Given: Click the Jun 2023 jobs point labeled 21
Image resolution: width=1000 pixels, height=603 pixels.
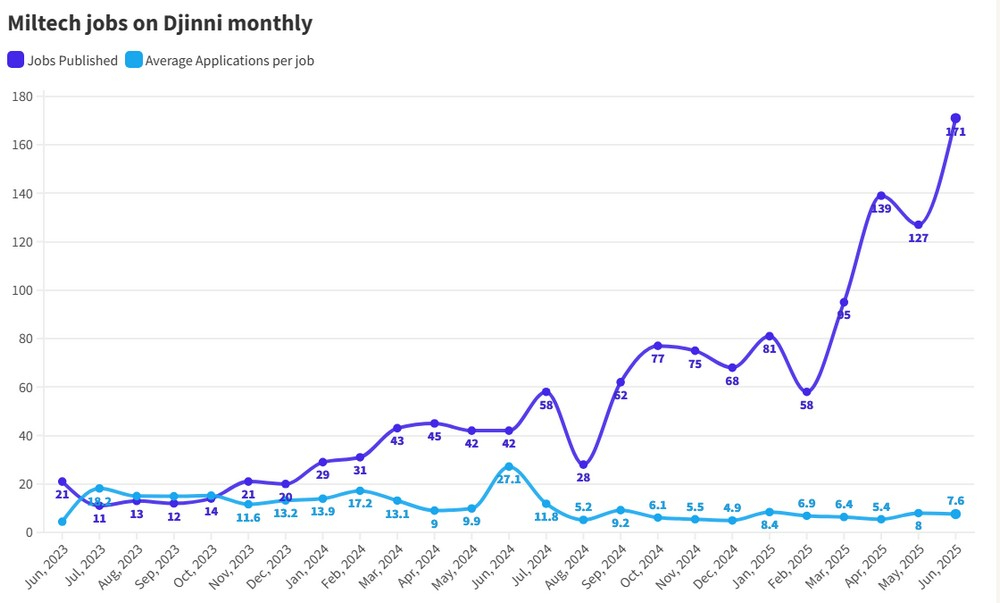Looking at the screenshot, I should coord(62,481).
